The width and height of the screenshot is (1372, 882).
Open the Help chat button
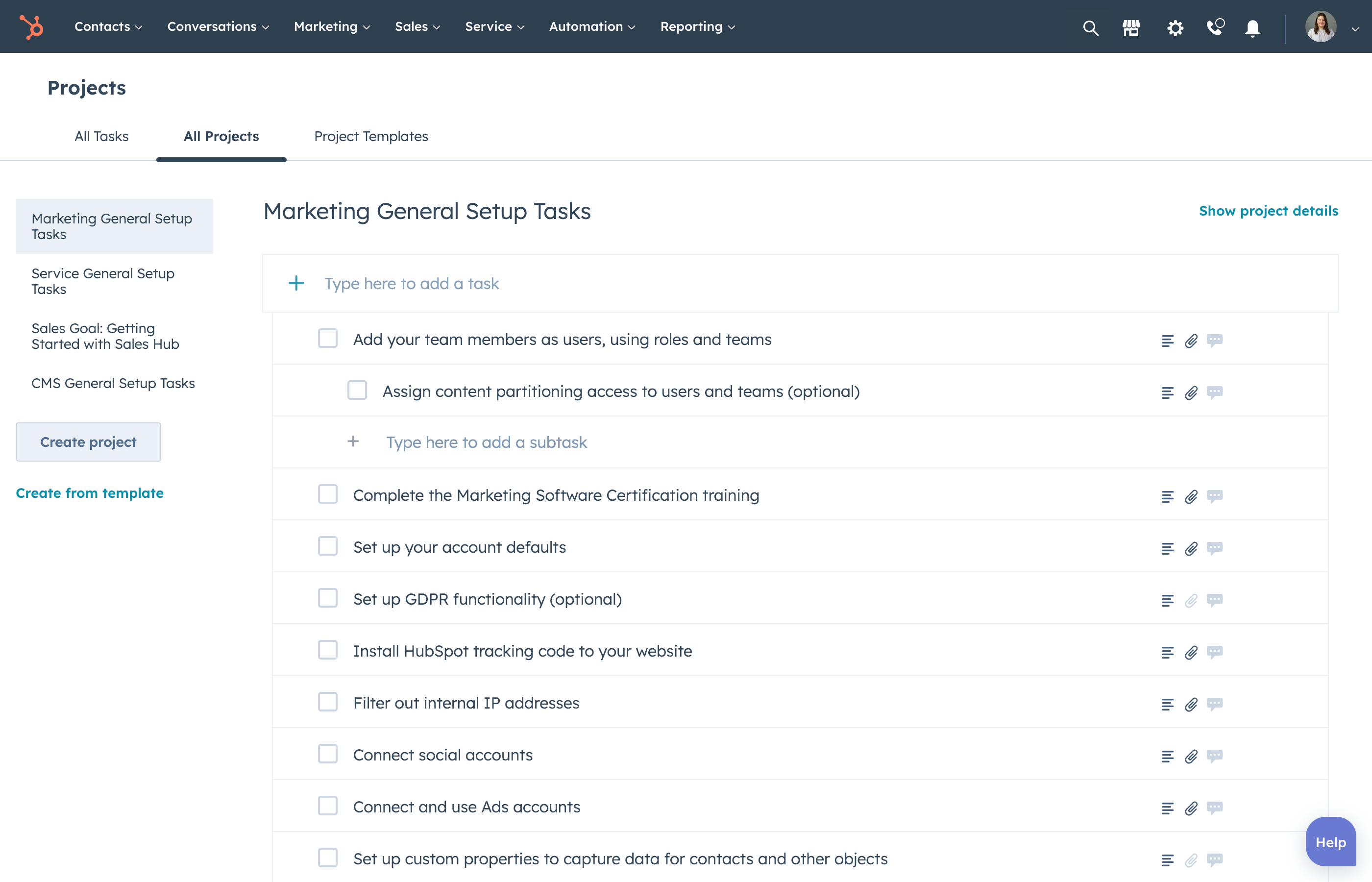1331,842
